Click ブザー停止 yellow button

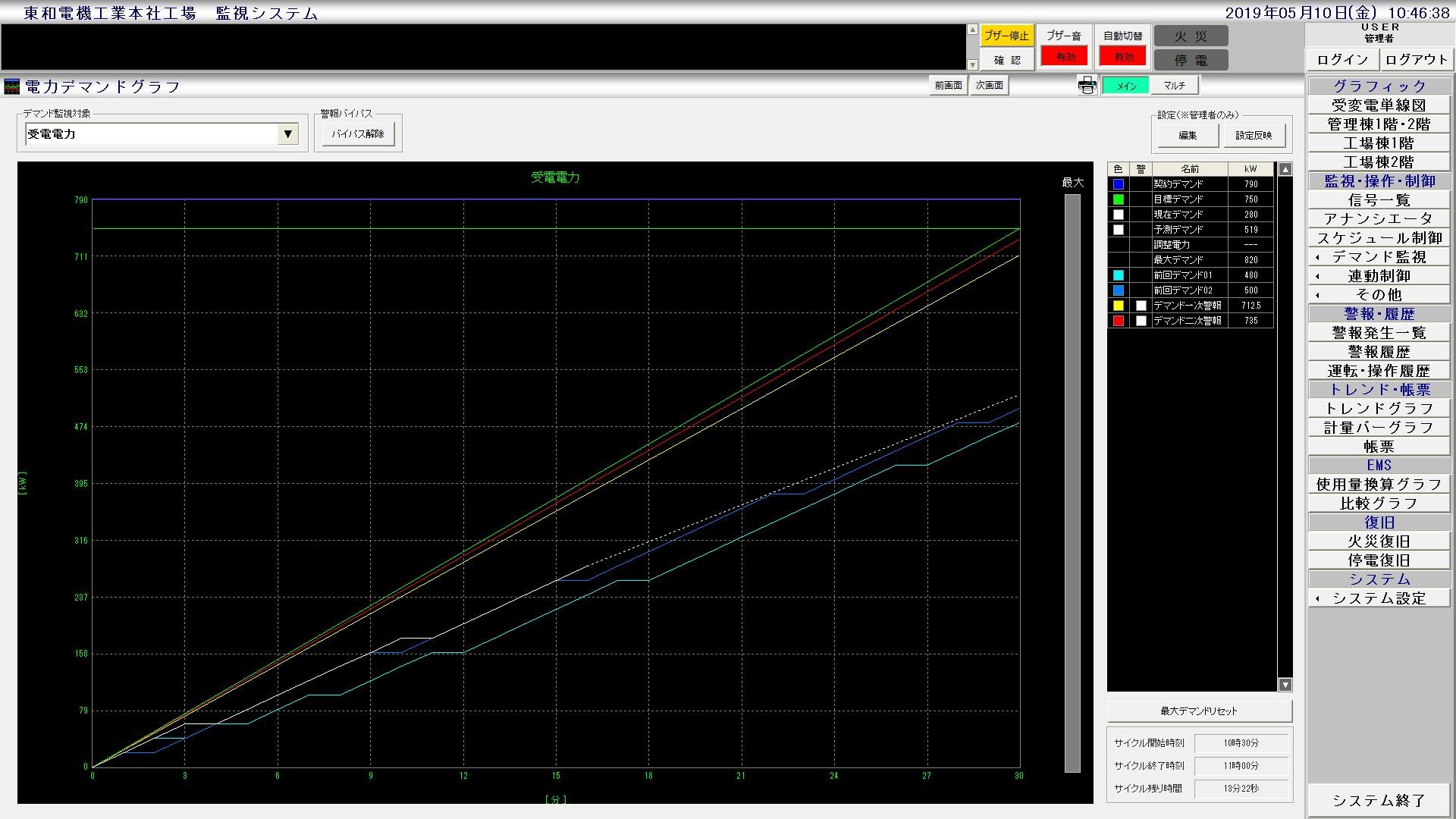1006,36
